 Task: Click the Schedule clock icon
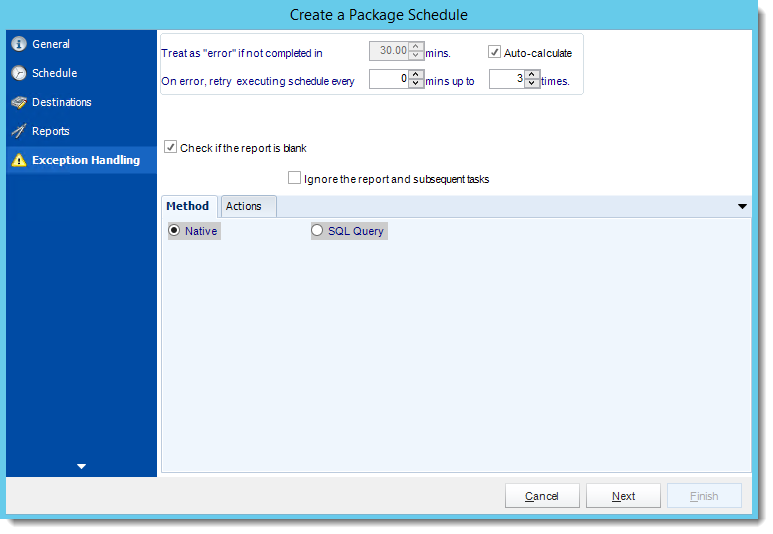click(x=19, y=73)
